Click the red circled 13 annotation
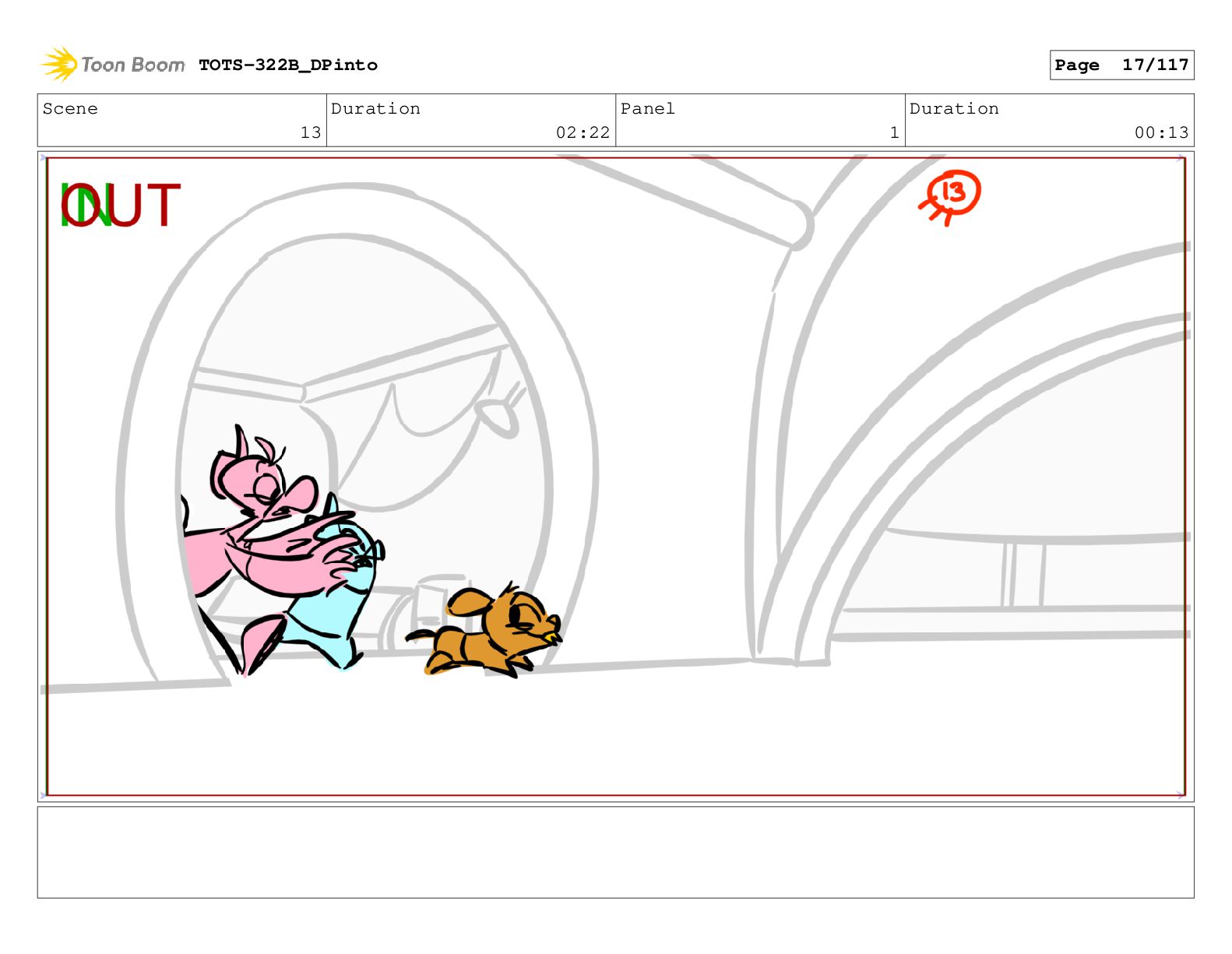This screenshot has height=954, width=1232. click(x=950, y=197)
